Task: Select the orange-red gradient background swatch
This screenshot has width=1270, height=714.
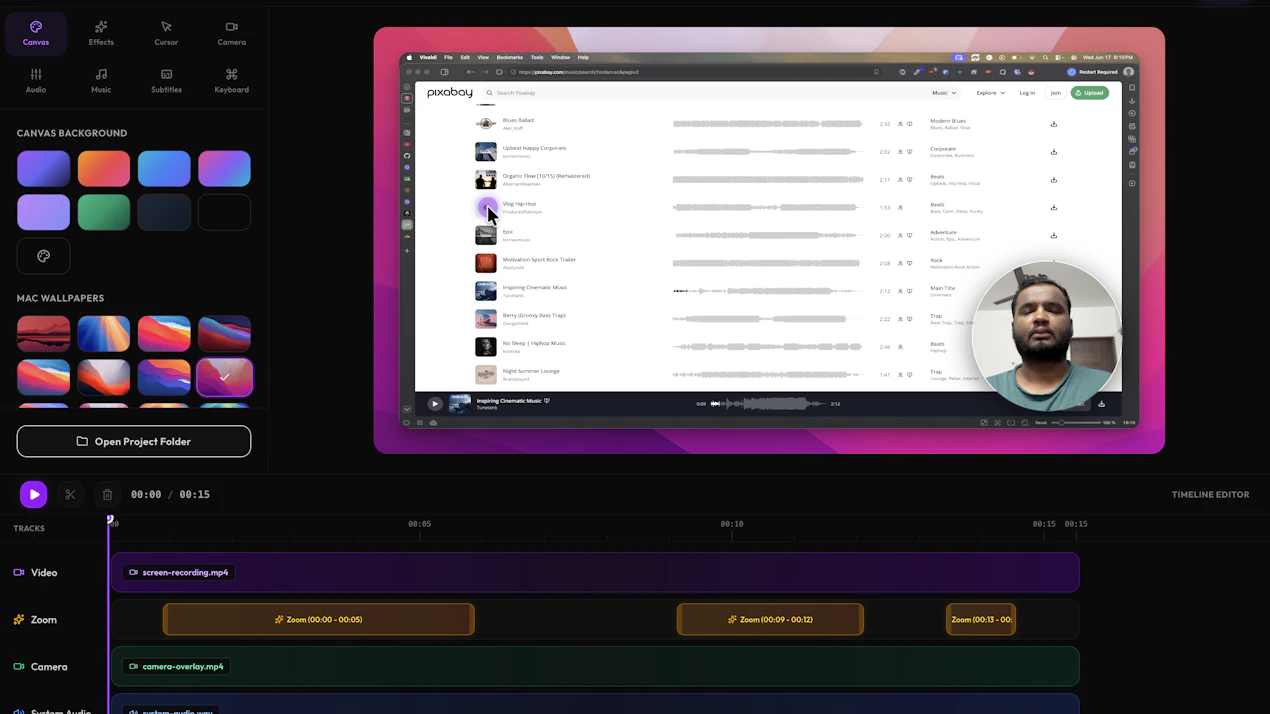Action: 104,169
